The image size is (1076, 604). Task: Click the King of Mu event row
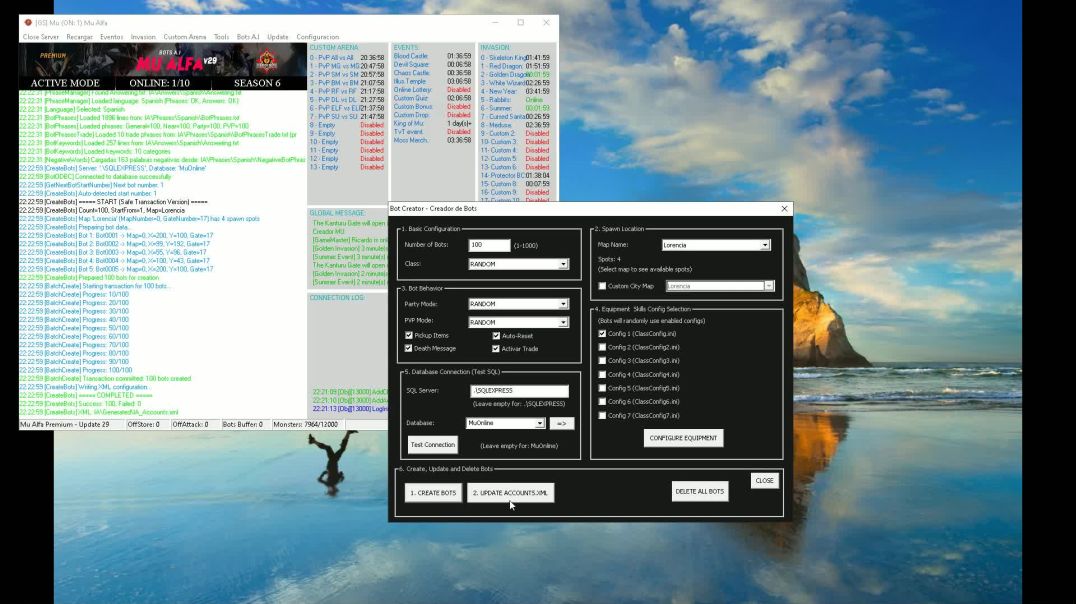[x=432, y=124]
